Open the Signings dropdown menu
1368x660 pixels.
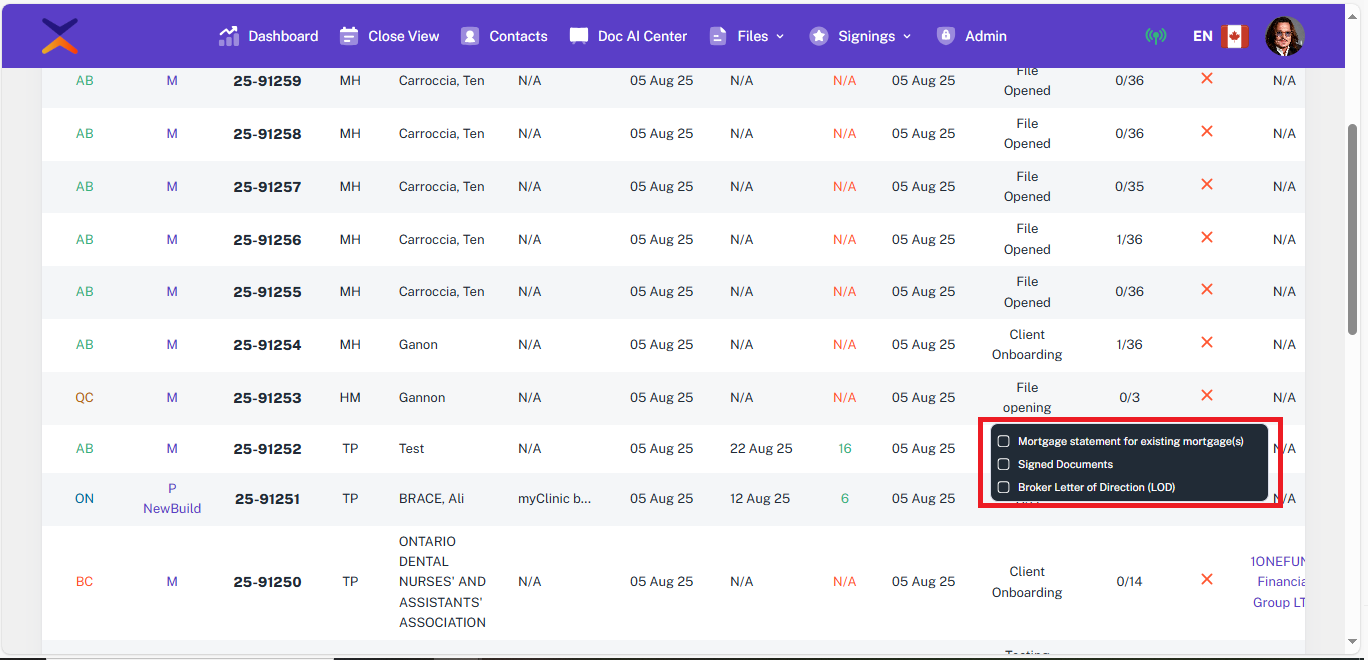point(861,36)
